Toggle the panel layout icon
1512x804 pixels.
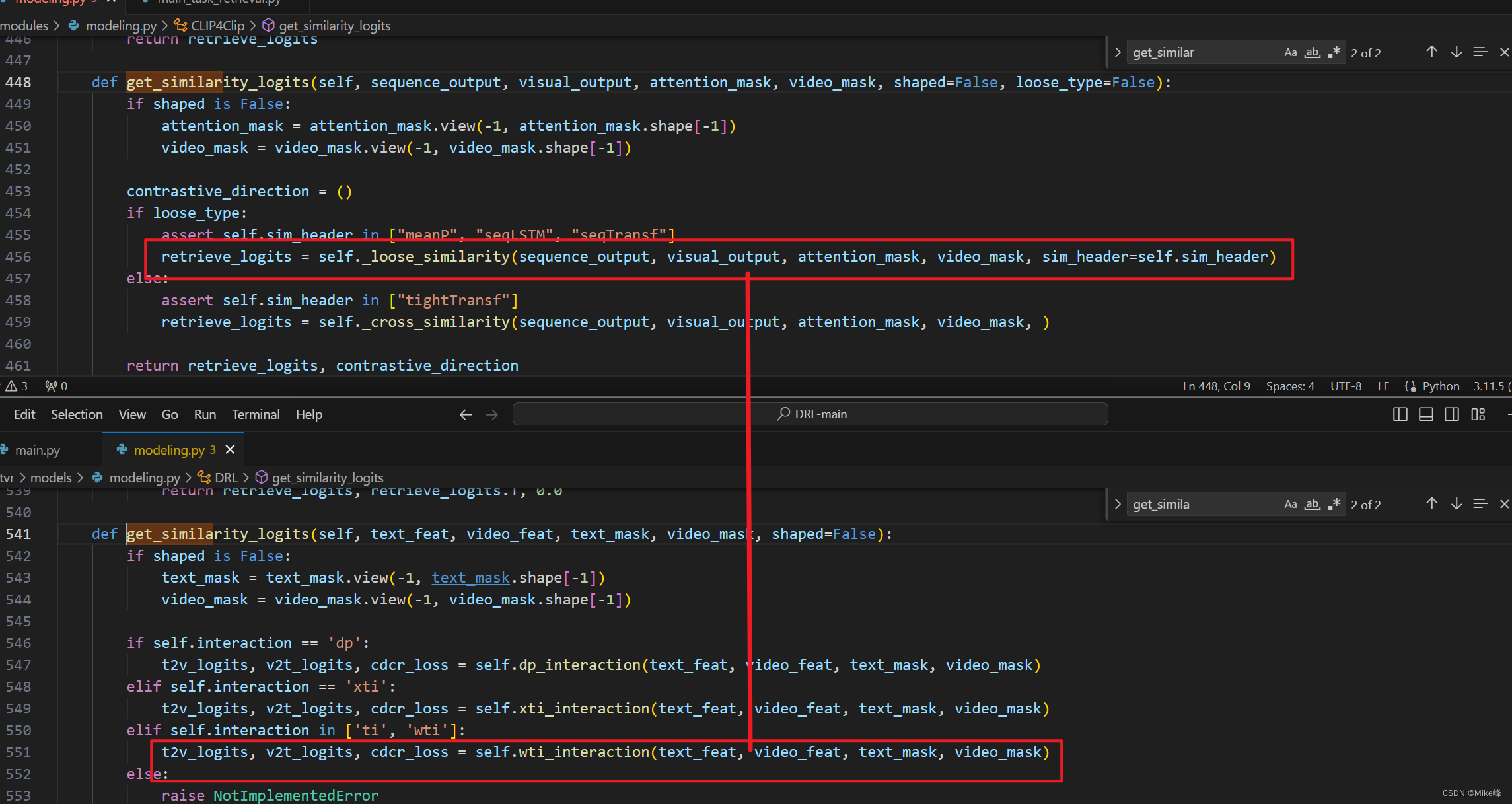point(1425,414)
